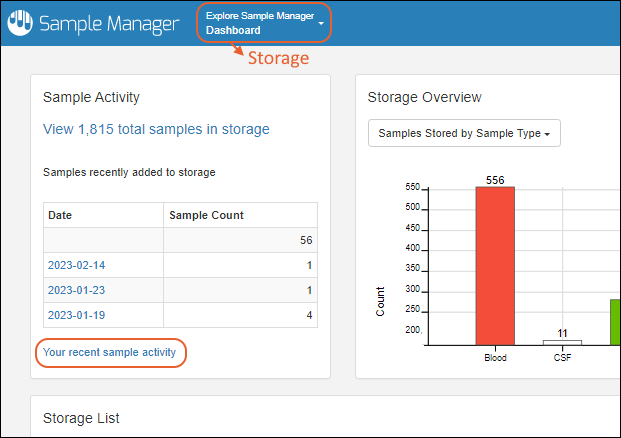Click sample count 1 for 2023-01-23

[x=309, y=290]
